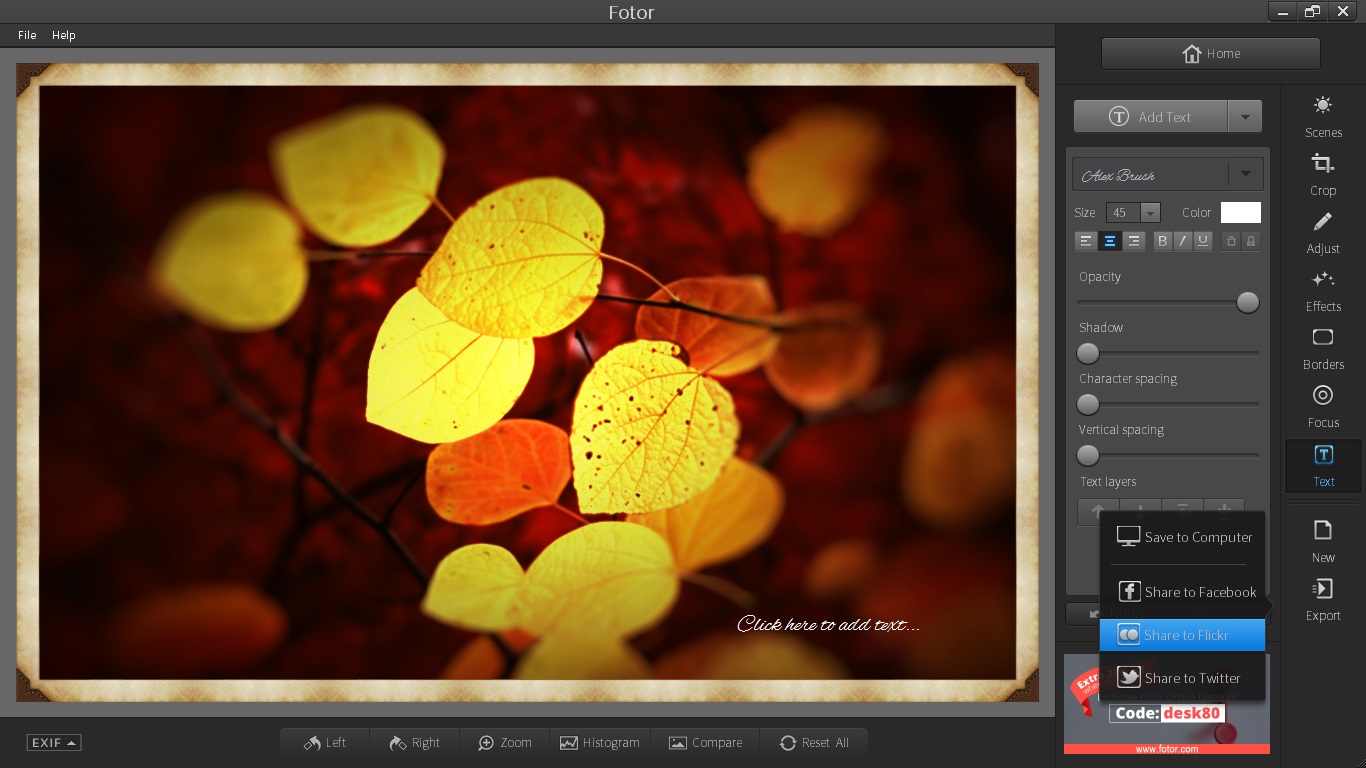
Task: Click the Opacity slider handle
Action: tap(1248, 302)
